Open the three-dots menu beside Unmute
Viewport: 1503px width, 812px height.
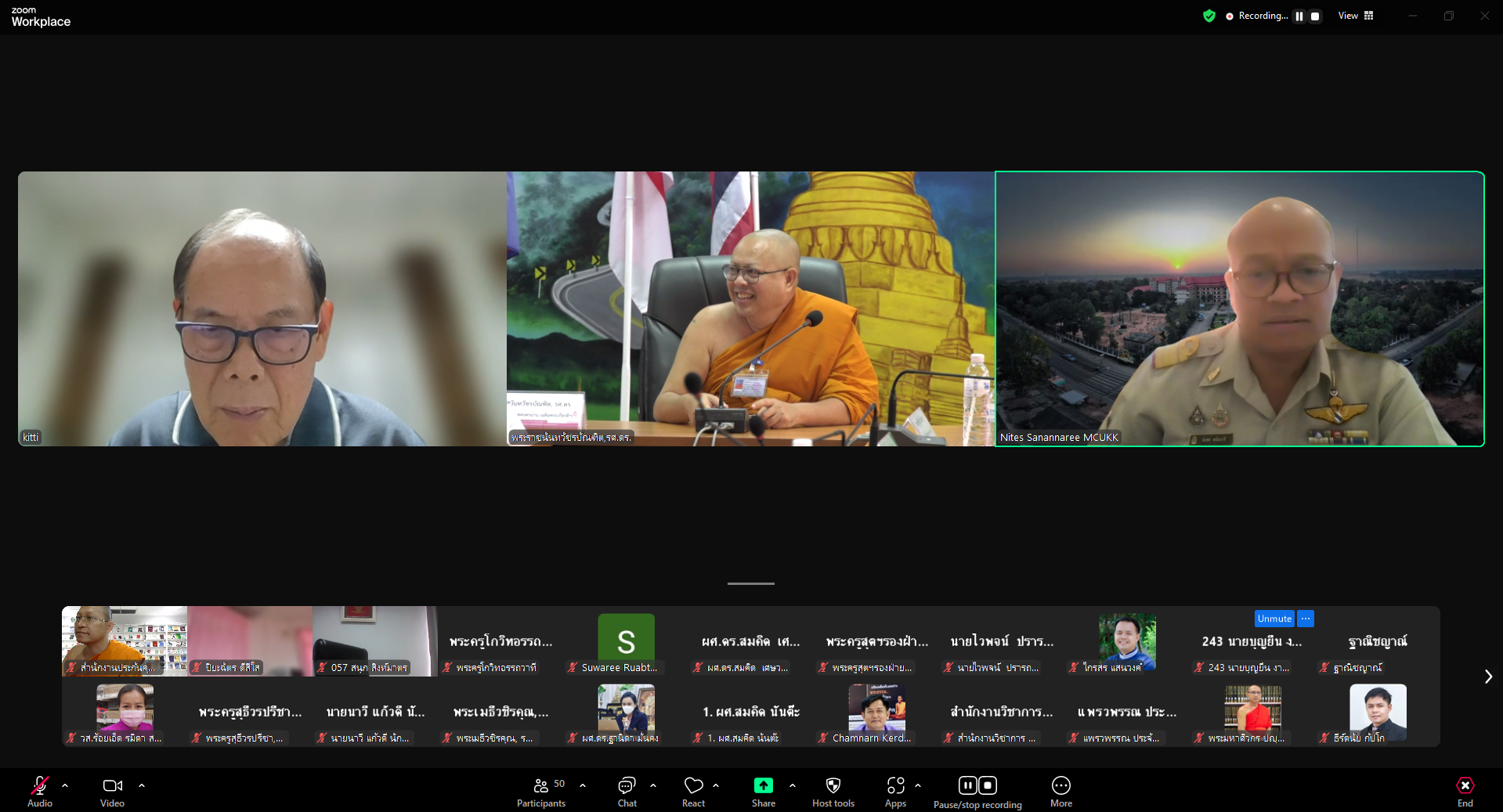[1306, 619]
